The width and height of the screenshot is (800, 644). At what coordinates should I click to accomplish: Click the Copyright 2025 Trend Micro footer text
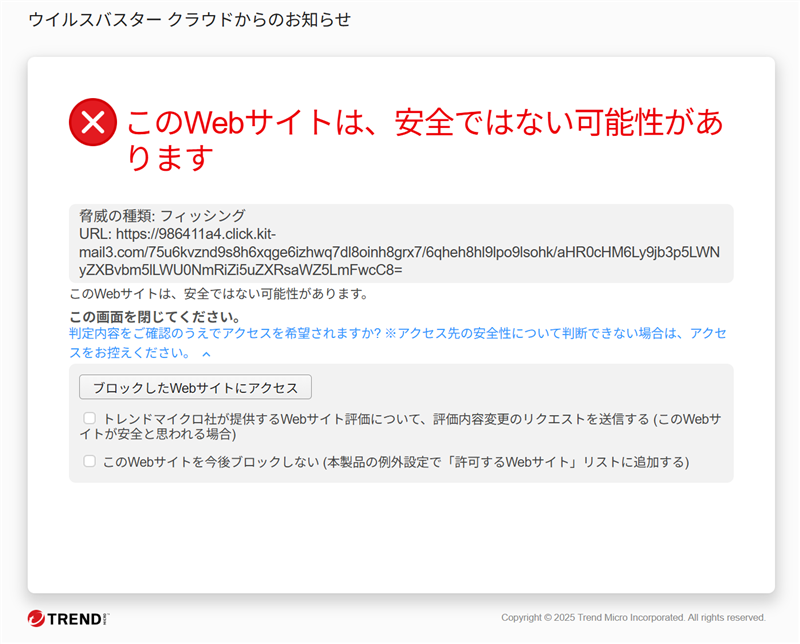tap(633, 617)
